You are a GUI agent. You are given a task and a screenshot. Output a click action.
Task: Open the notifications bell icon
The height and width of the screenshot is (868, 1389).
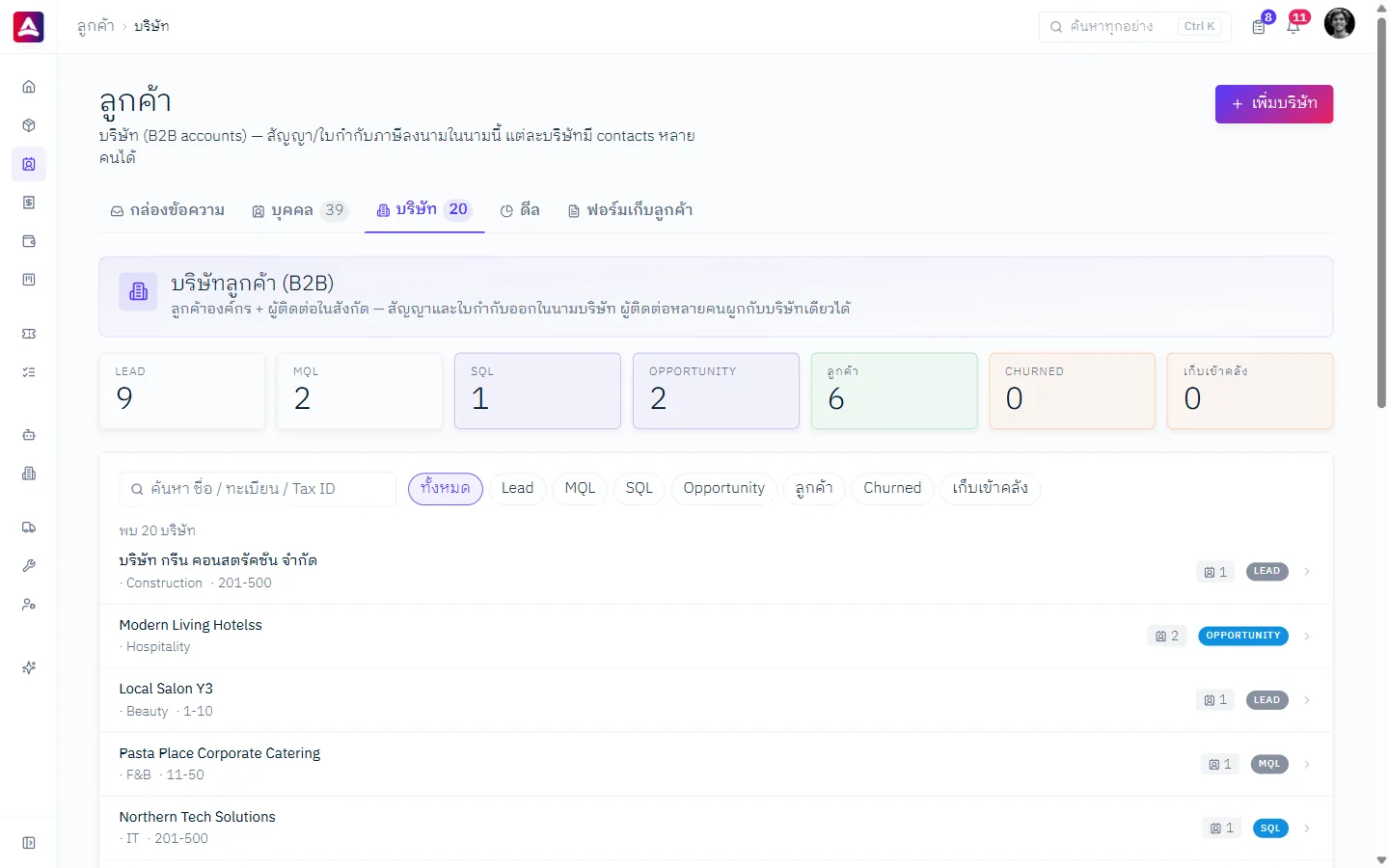tap(1294, 26)
